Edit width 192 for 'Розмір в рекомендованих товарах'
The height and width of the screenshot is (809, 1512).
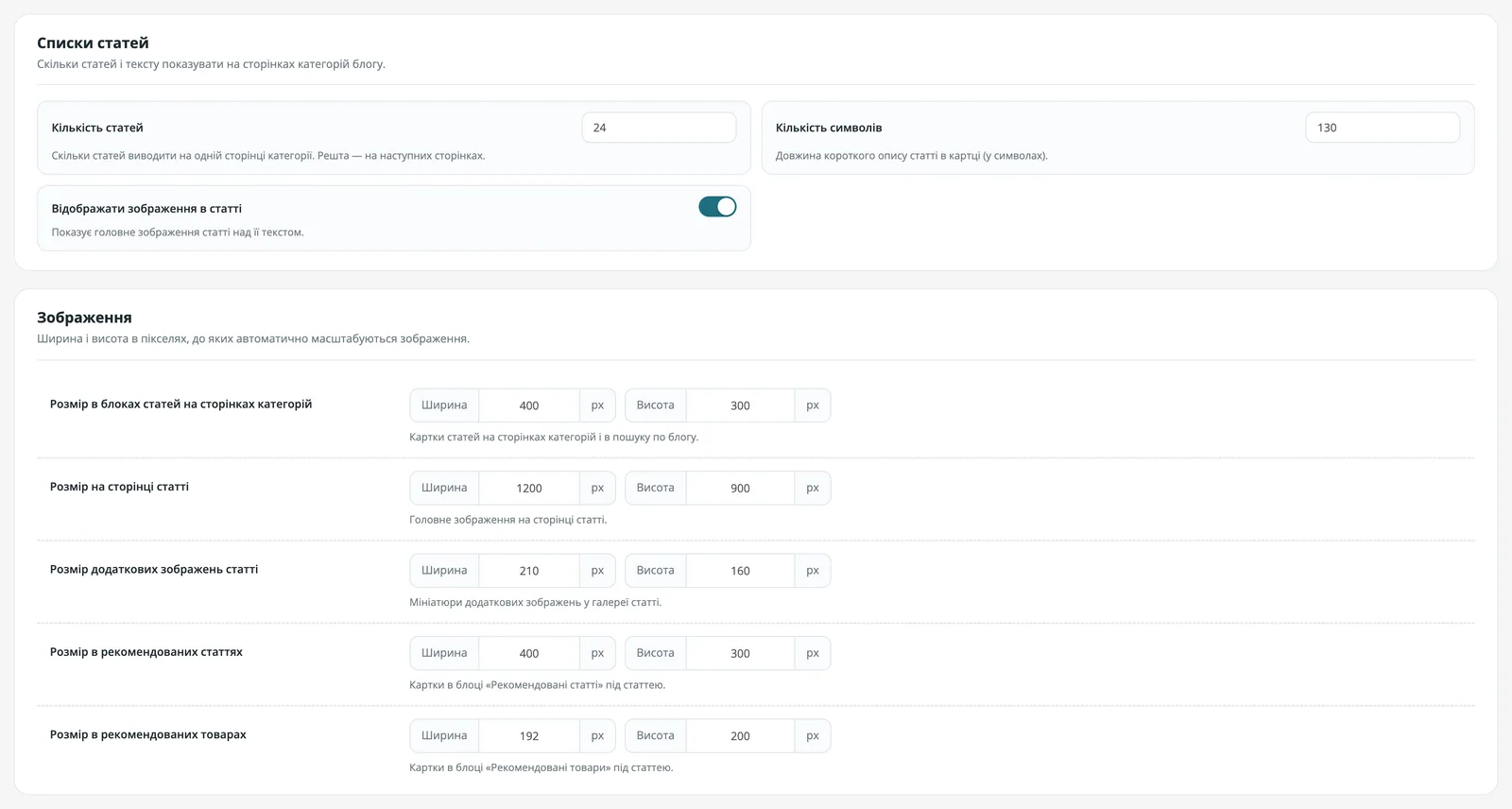(529, 736)
